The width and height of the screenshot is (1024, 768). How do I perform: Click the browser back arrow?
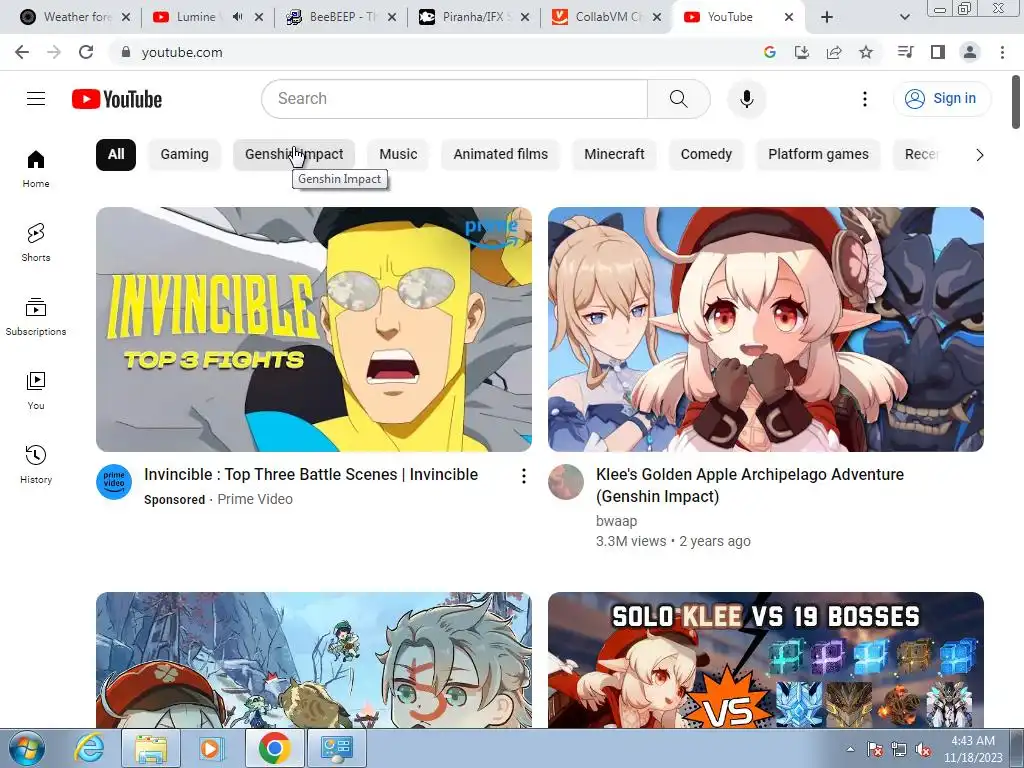22,52
